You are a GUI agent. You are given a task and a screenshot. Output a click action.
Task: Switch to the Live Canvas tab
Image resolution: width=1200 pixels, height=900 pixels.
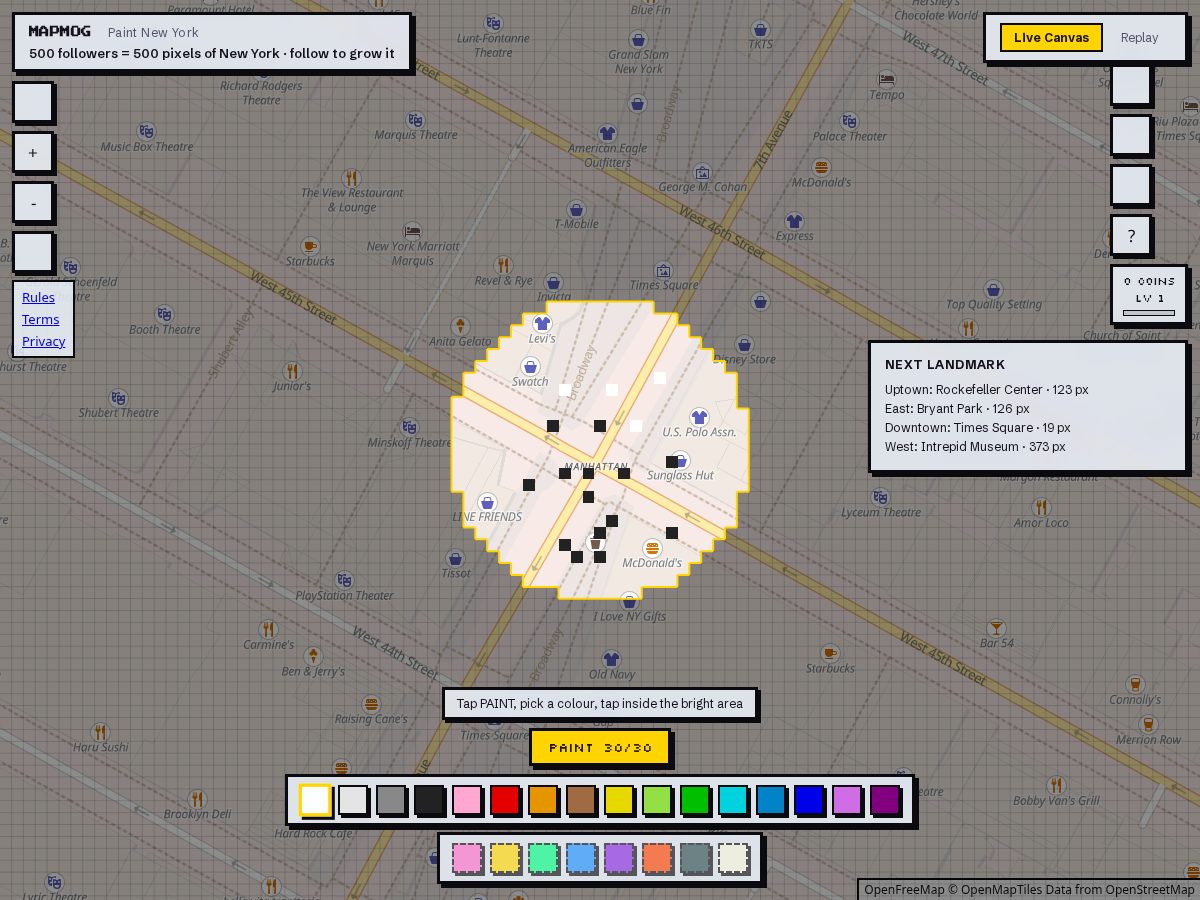[1051, 37]
